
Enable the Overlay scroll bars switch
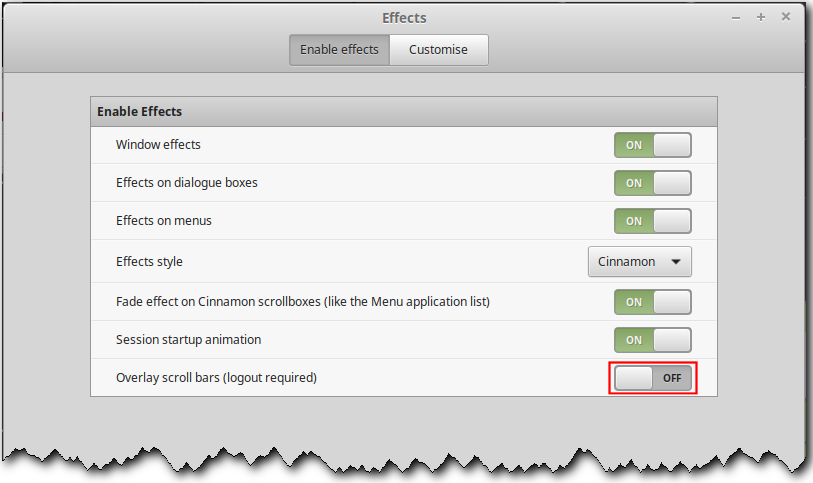652,378
